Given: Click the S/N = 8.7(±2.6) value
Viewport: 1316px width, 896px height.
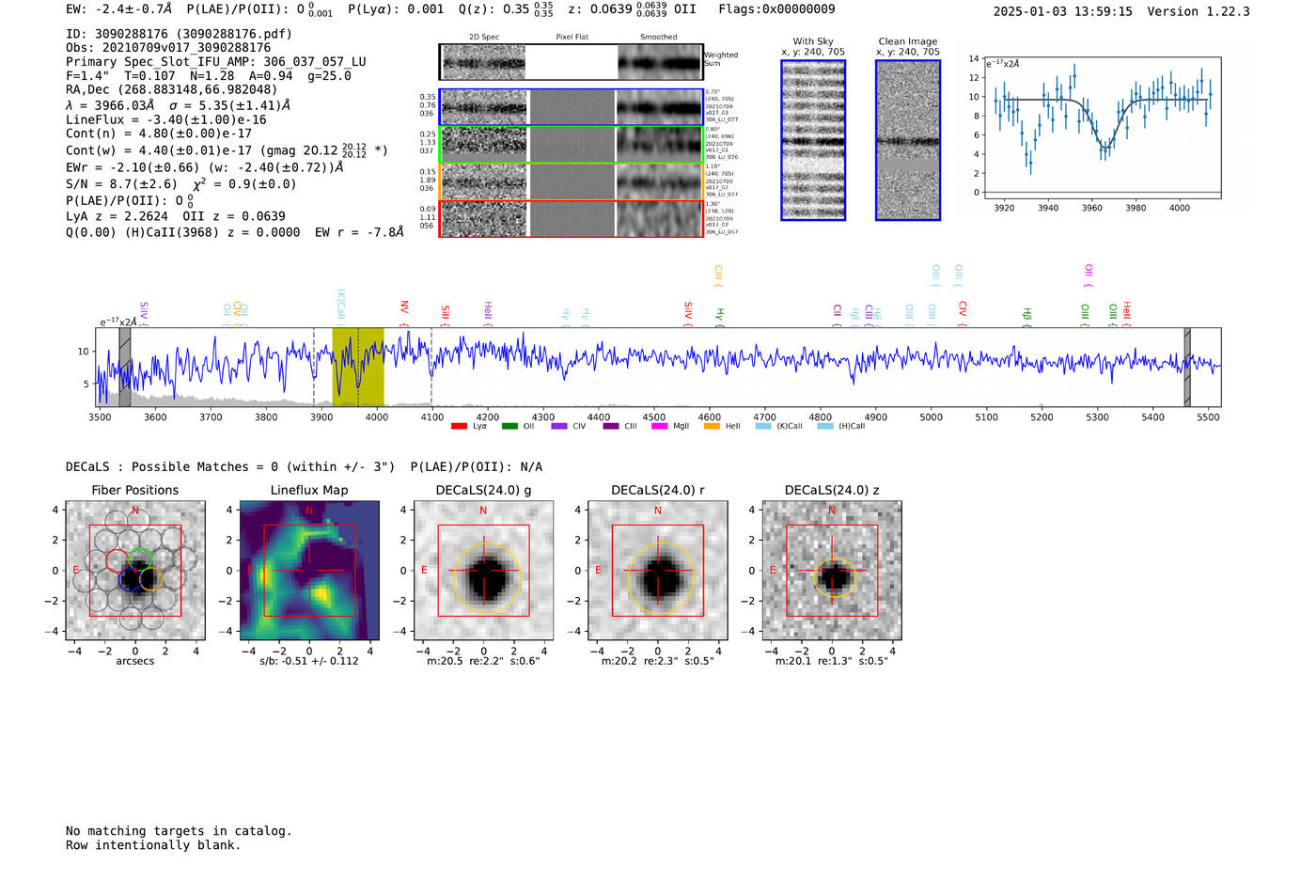Looking at the screenshot, I should pyautogui.click(x=121, y=184).
